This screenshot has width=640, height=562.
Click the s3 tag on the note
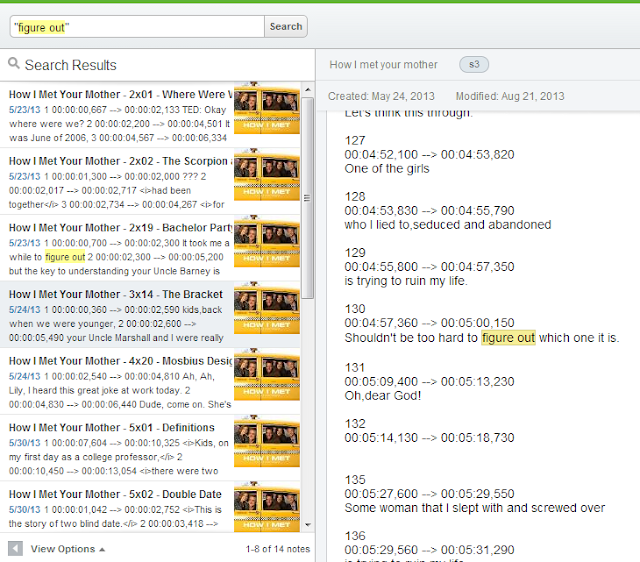474,64
